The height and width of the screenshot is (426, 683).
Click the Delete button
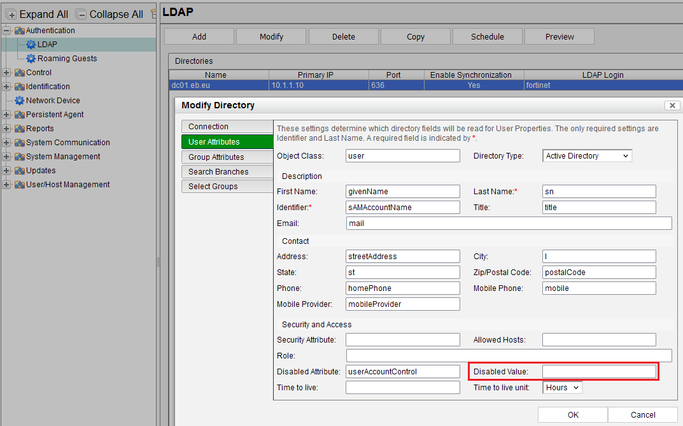pos(344,37)
